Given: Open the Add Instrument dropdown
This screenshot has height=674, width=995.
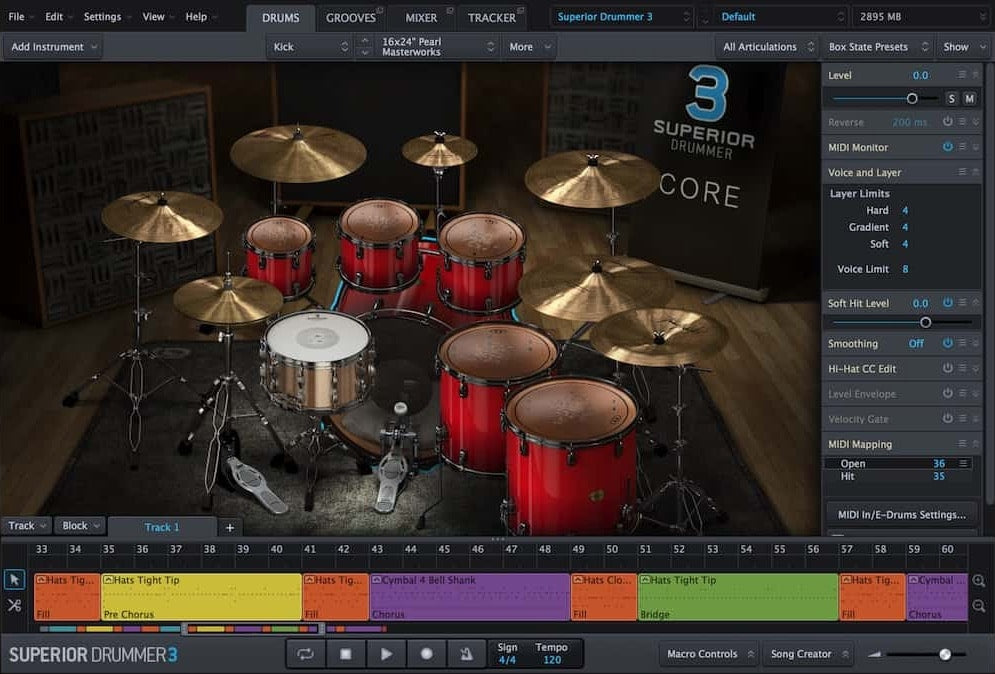Looking at the screenshot, I should click(53, 47).
